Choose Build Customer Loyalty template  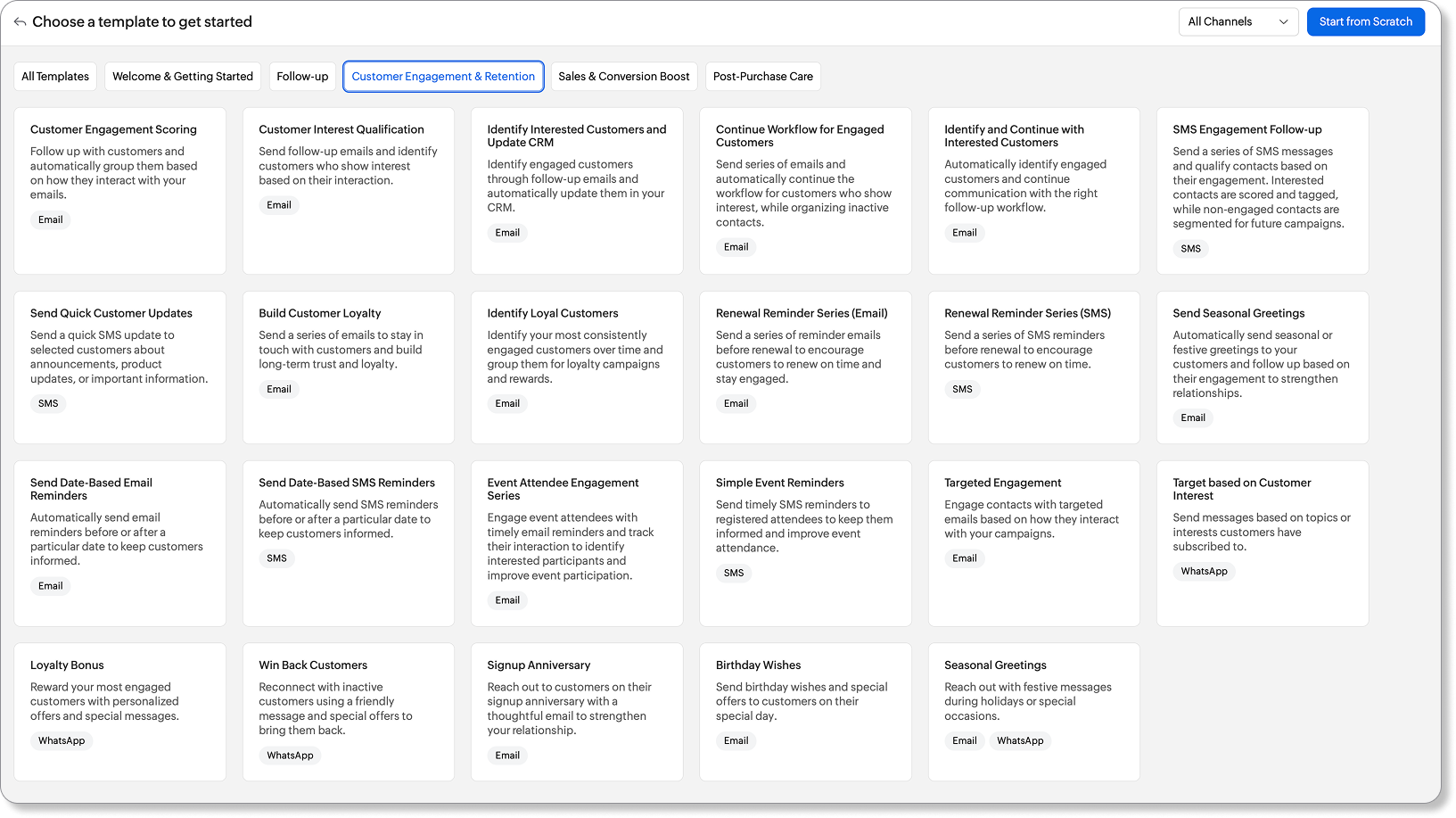[348, 368]
